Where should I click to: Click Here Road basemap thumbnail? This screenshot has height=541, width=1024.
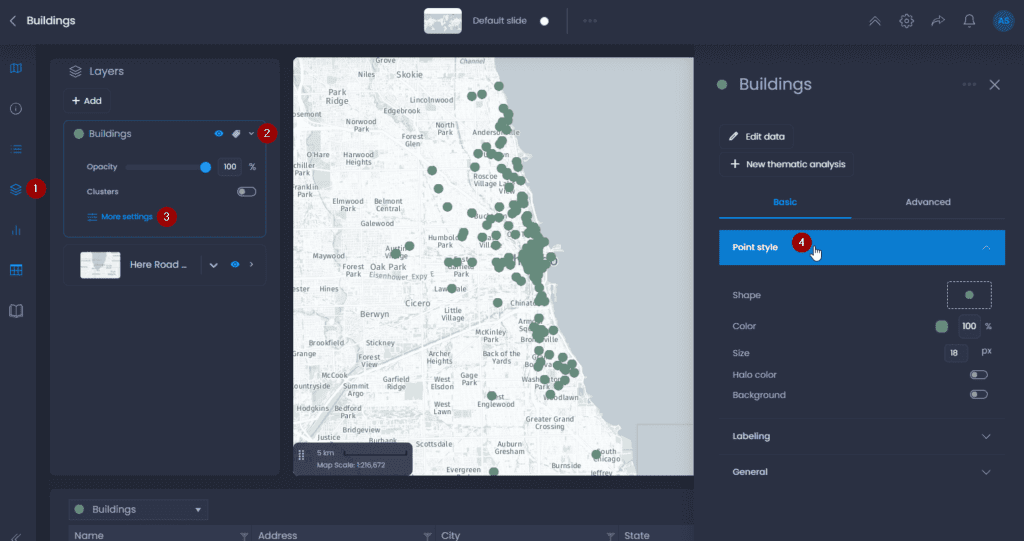click(100, 265)
